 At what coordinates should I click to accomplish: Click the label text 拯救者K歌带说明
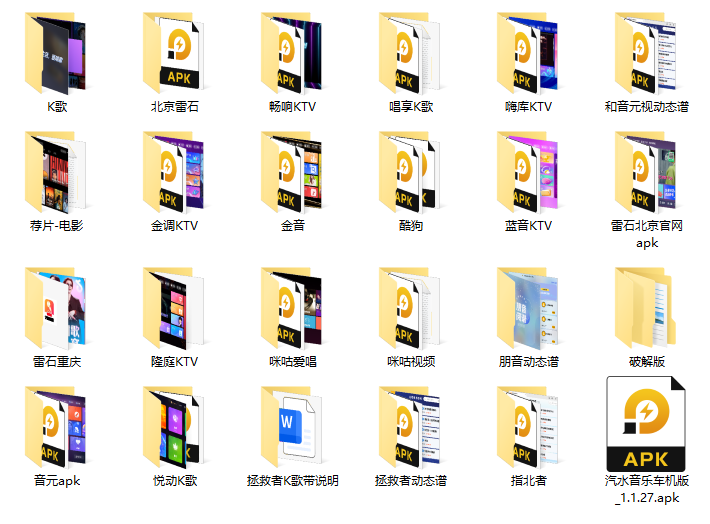(293, 481)
